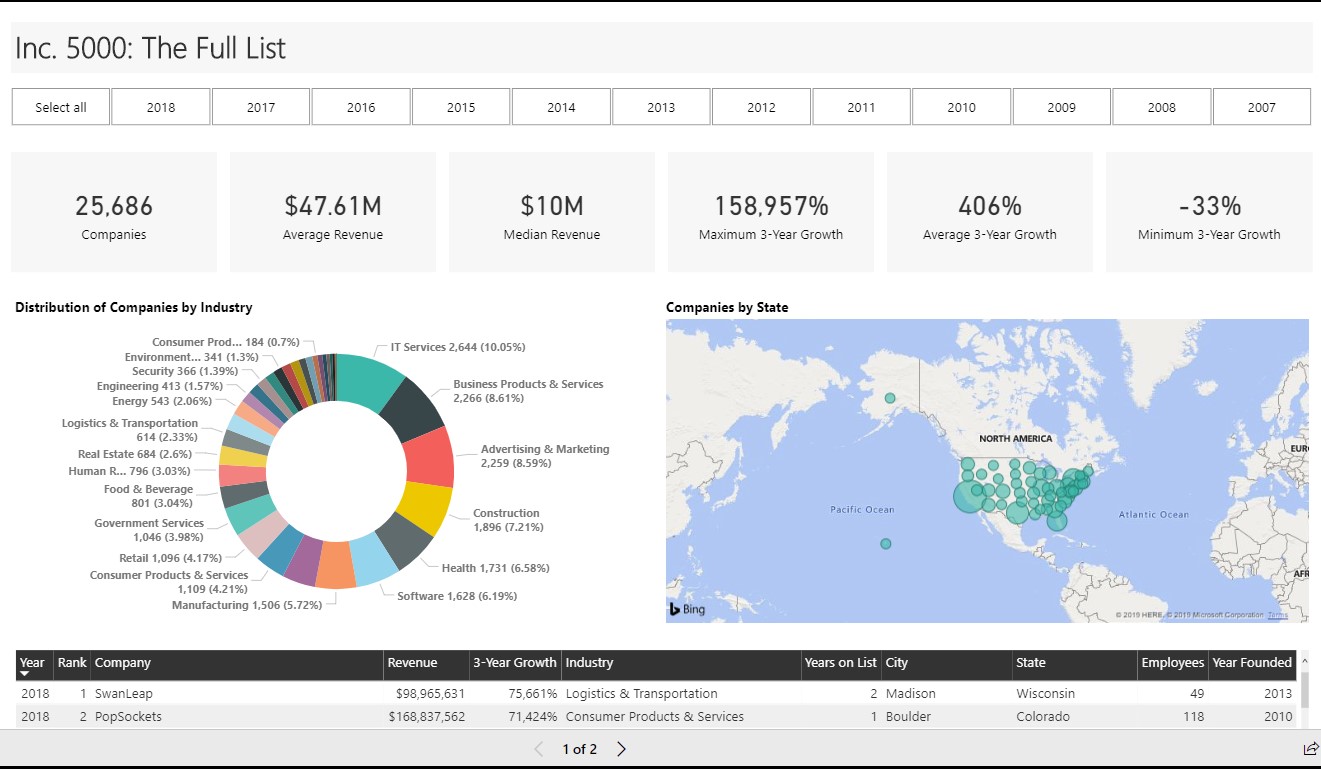Viewport: 1321px width, 769px height.
Task: Click the 406% Average Growth card
Action: [x=990, y=212]
